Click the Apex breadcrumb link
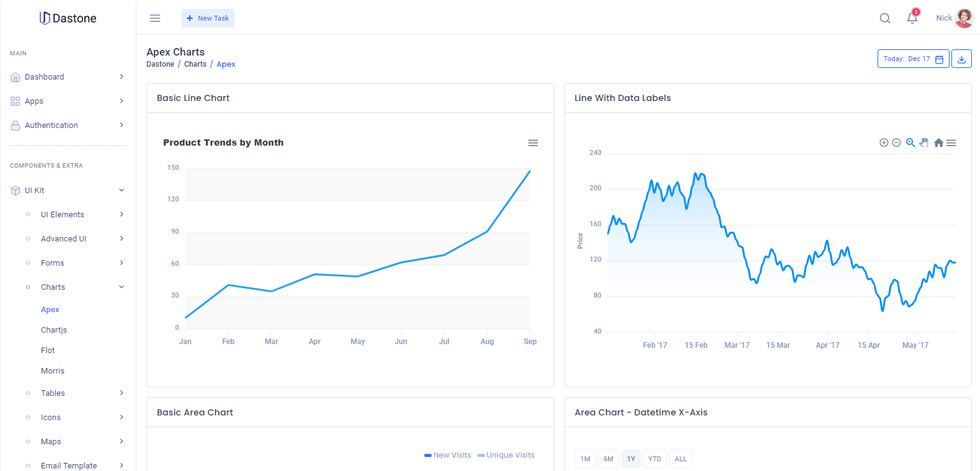 pos(226,64)
